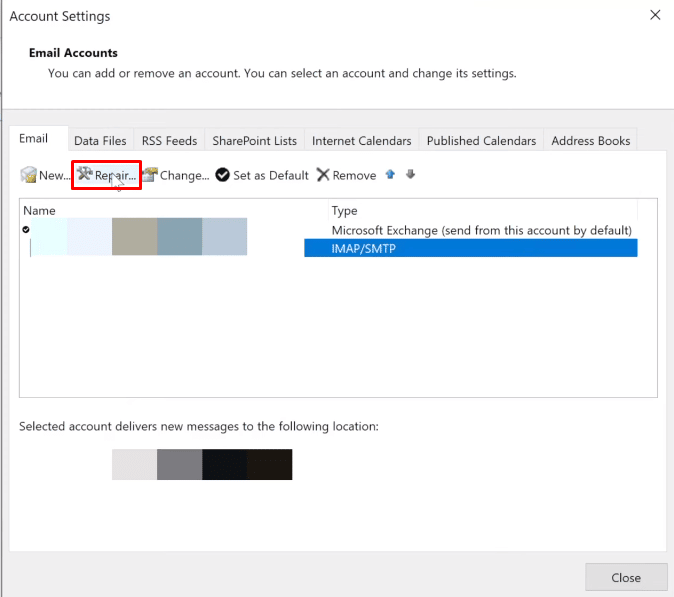Click the Change... button label
The width and height of the screenshot is (674, 597).
coord(184,175)
